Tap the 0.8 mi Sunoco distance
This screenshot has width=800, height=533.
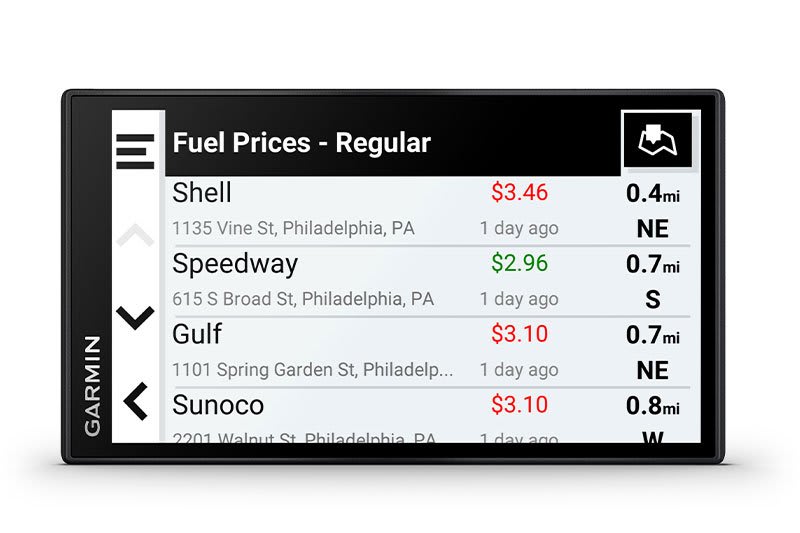click(x=652, y=407)
